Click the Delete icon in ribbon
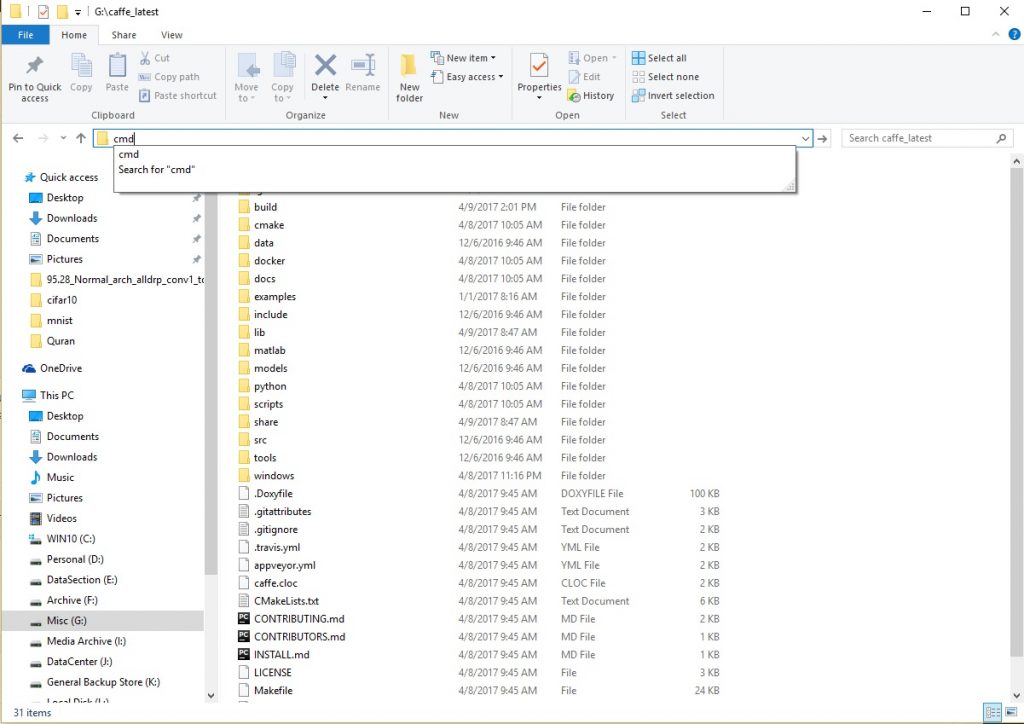The image size is (1024, 724). coord(325,75)
